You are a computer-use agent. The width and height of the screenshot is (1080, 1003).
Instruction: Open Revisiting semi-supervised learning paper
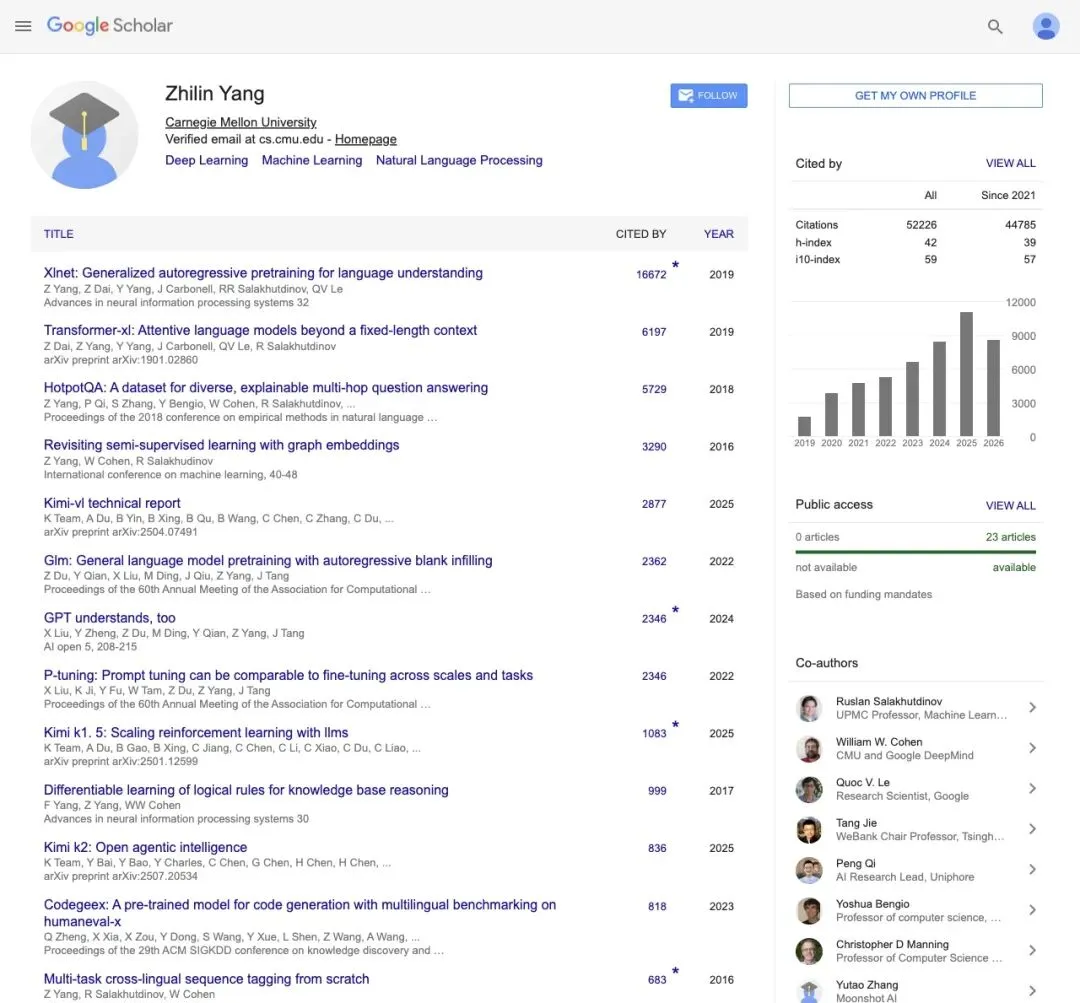click(x=221, y=445)
